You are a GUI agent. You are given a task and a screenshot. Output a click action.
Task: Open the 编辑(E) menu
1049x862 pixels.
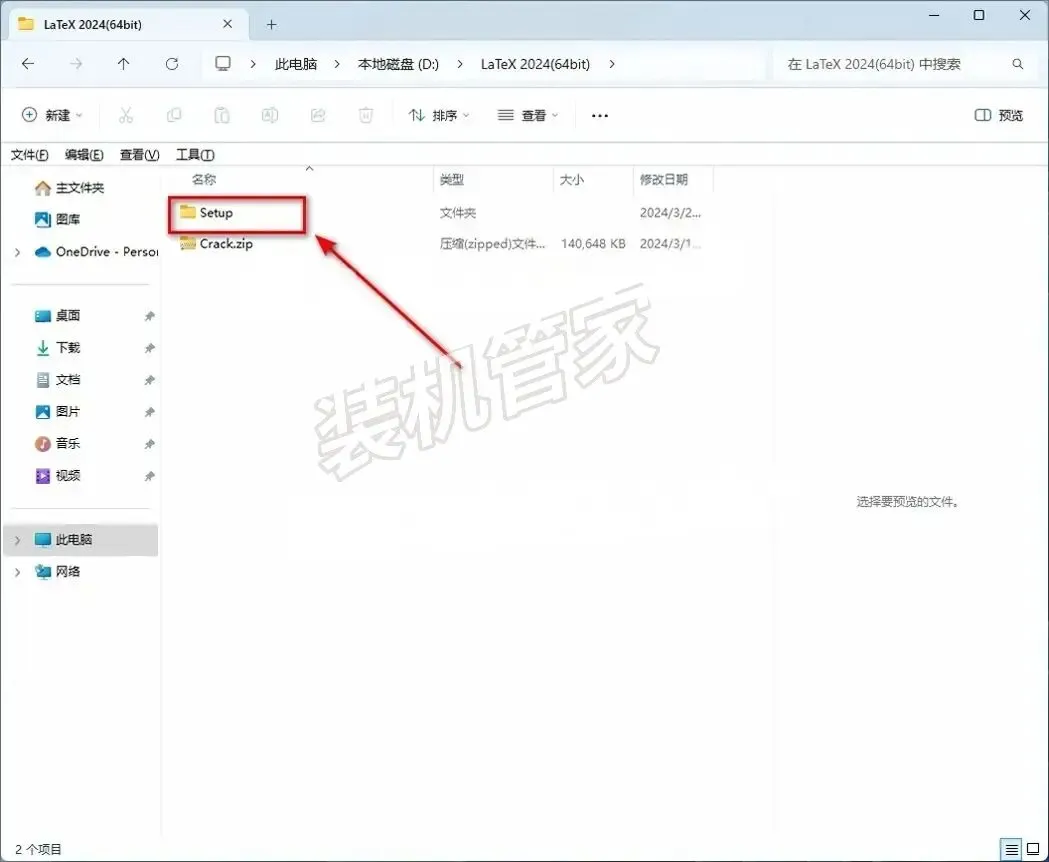coord(84,155)
